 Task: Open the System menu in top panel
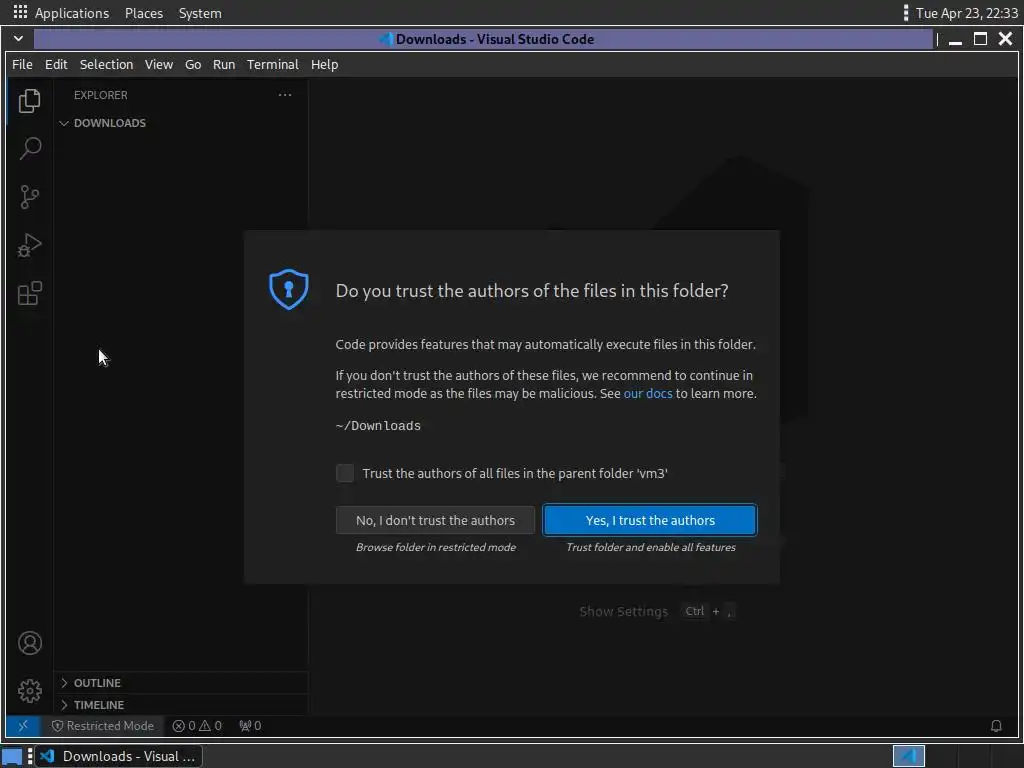coord(200,13)
